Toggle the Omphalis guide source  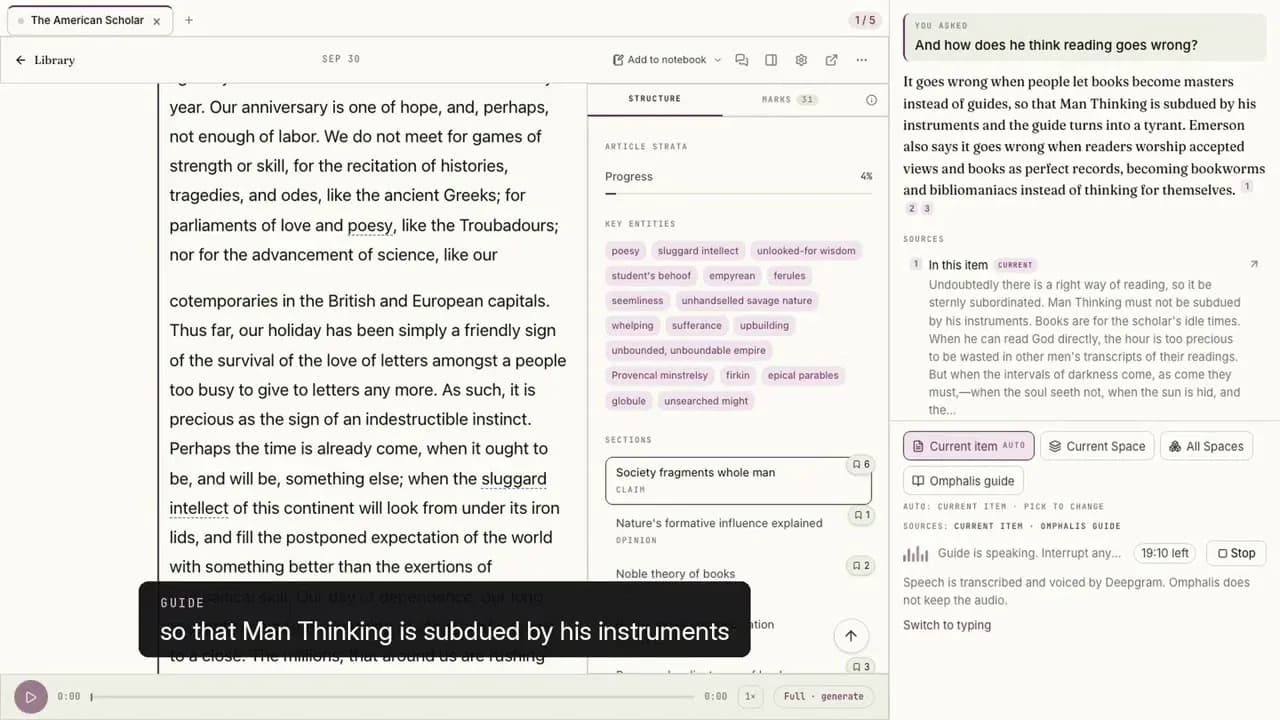coord(963,481)
